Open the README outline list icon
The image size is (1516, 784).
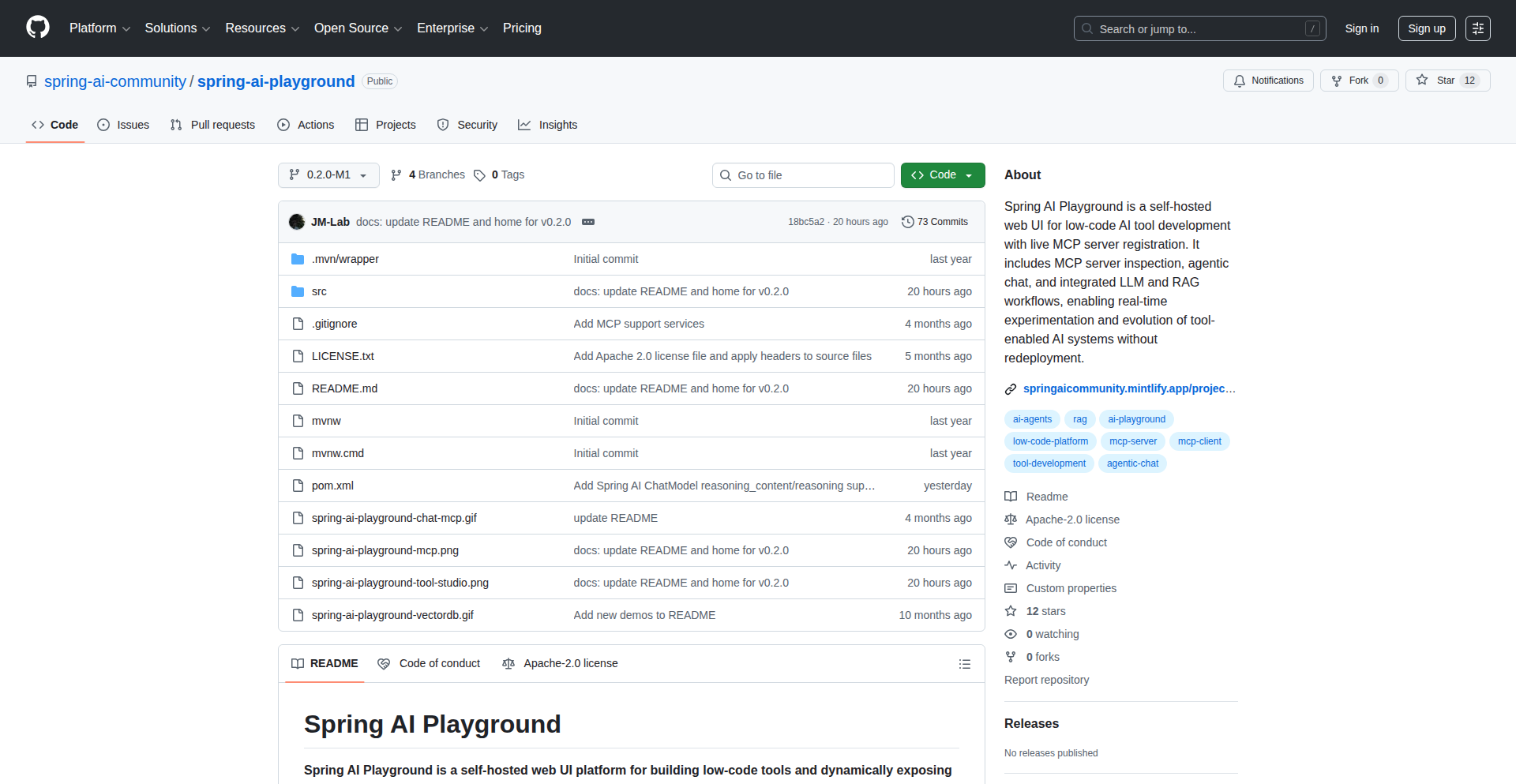click(x=964, y=664)
